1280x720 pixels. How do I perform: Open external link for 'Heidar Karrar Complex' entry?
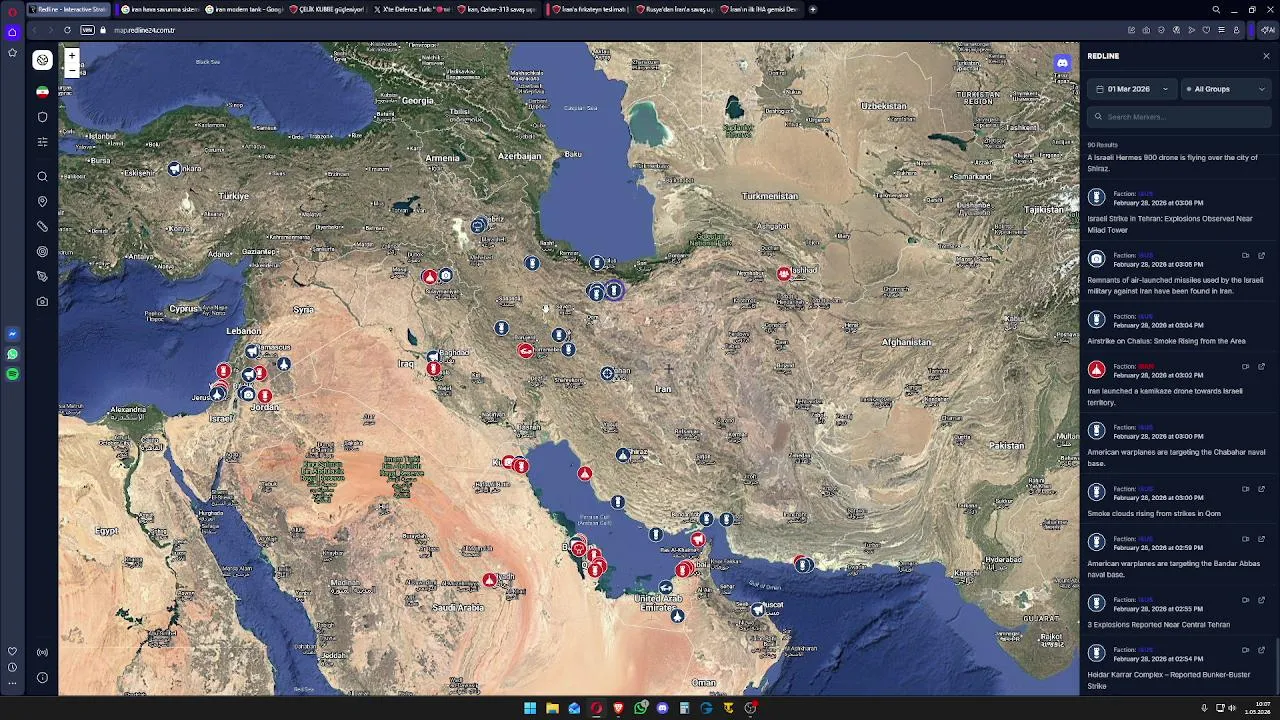tap(1261, 650)
